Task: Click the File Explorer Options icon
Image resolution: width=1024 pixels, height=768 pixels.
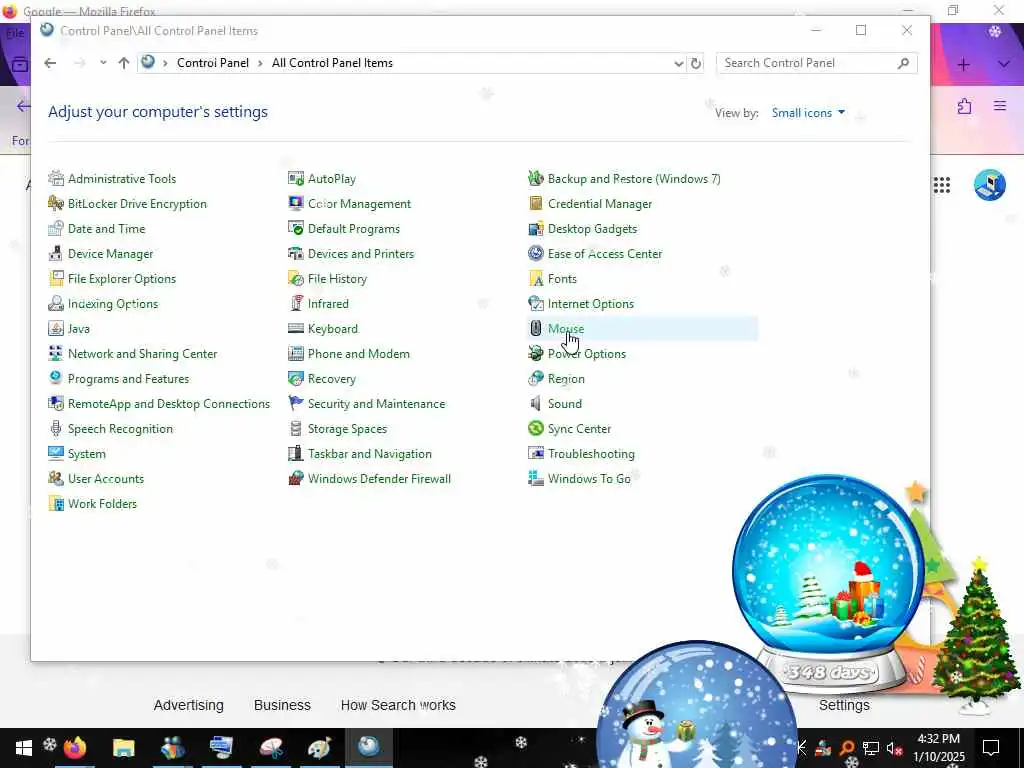Action: pos(56,278)
